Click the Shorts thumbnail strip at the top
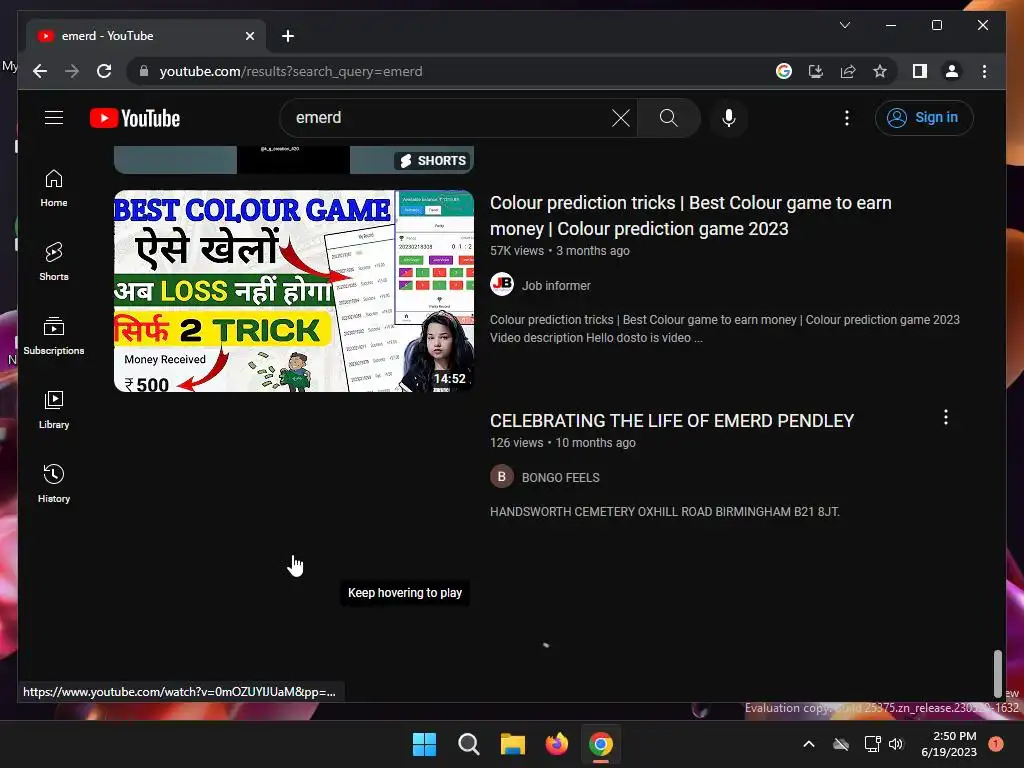 pyautogui.click(x=294, y=159)
